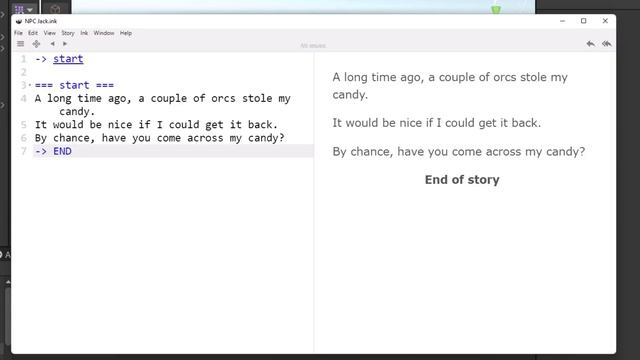Follow the underlined 'start' divert link on line 1
The height and width of the screenshot is (360, 640).
click(68, 59)
